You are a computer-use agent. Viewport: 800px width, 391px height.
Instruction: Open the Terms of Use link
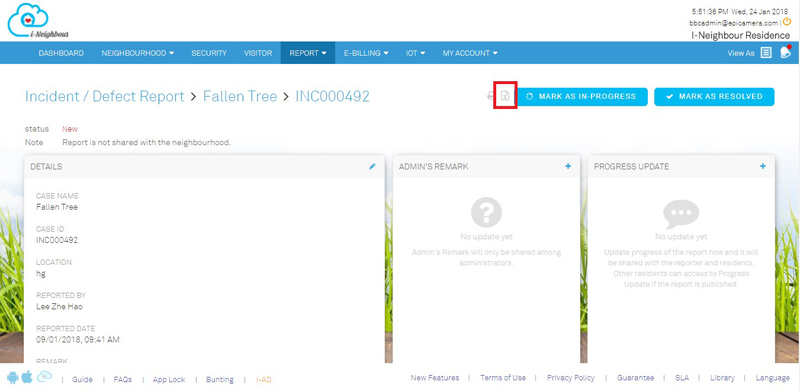point(503,378)
